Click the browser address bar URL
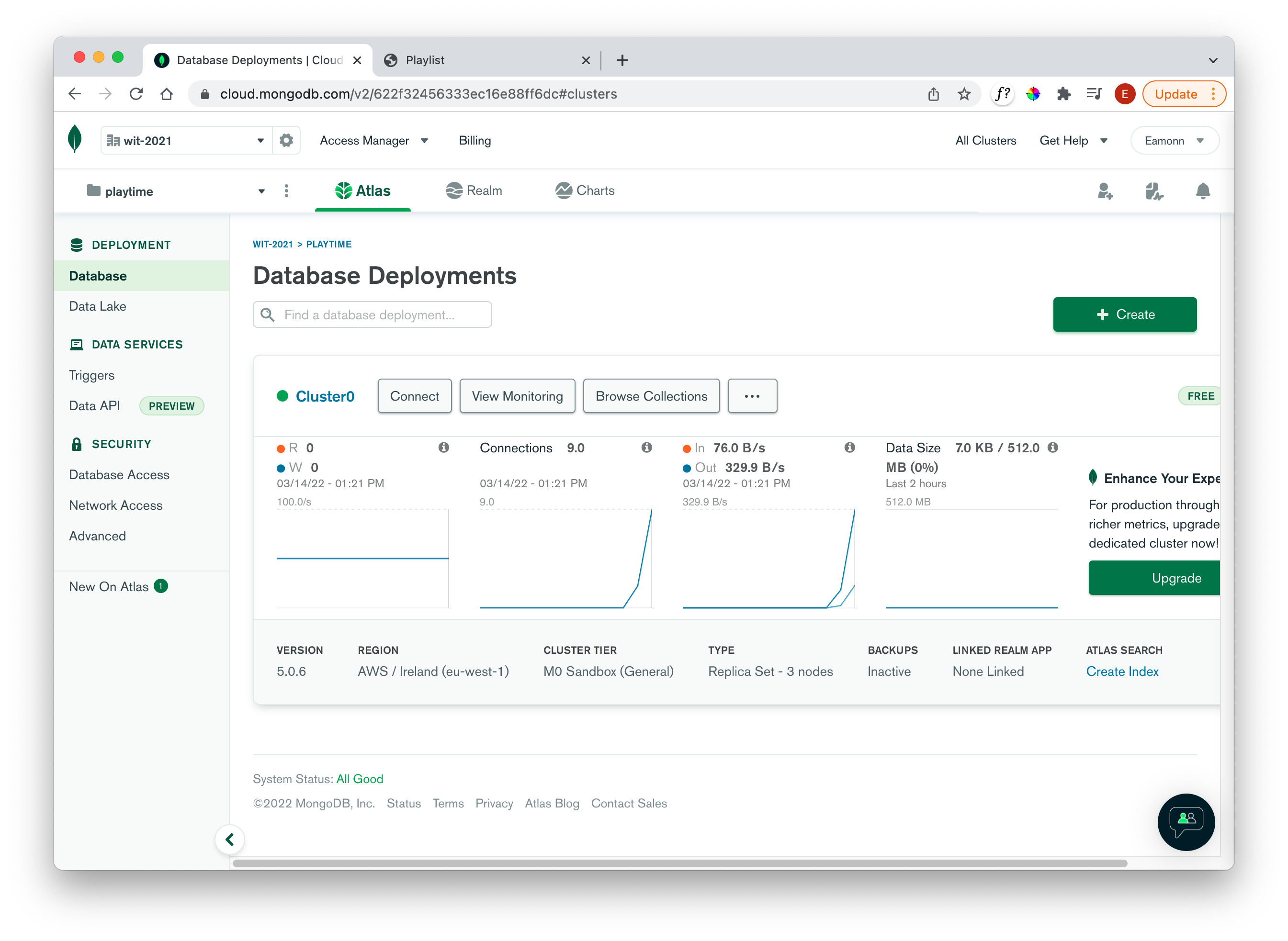The height and width of the screenshot is (941, 1288). pos(418,94)
